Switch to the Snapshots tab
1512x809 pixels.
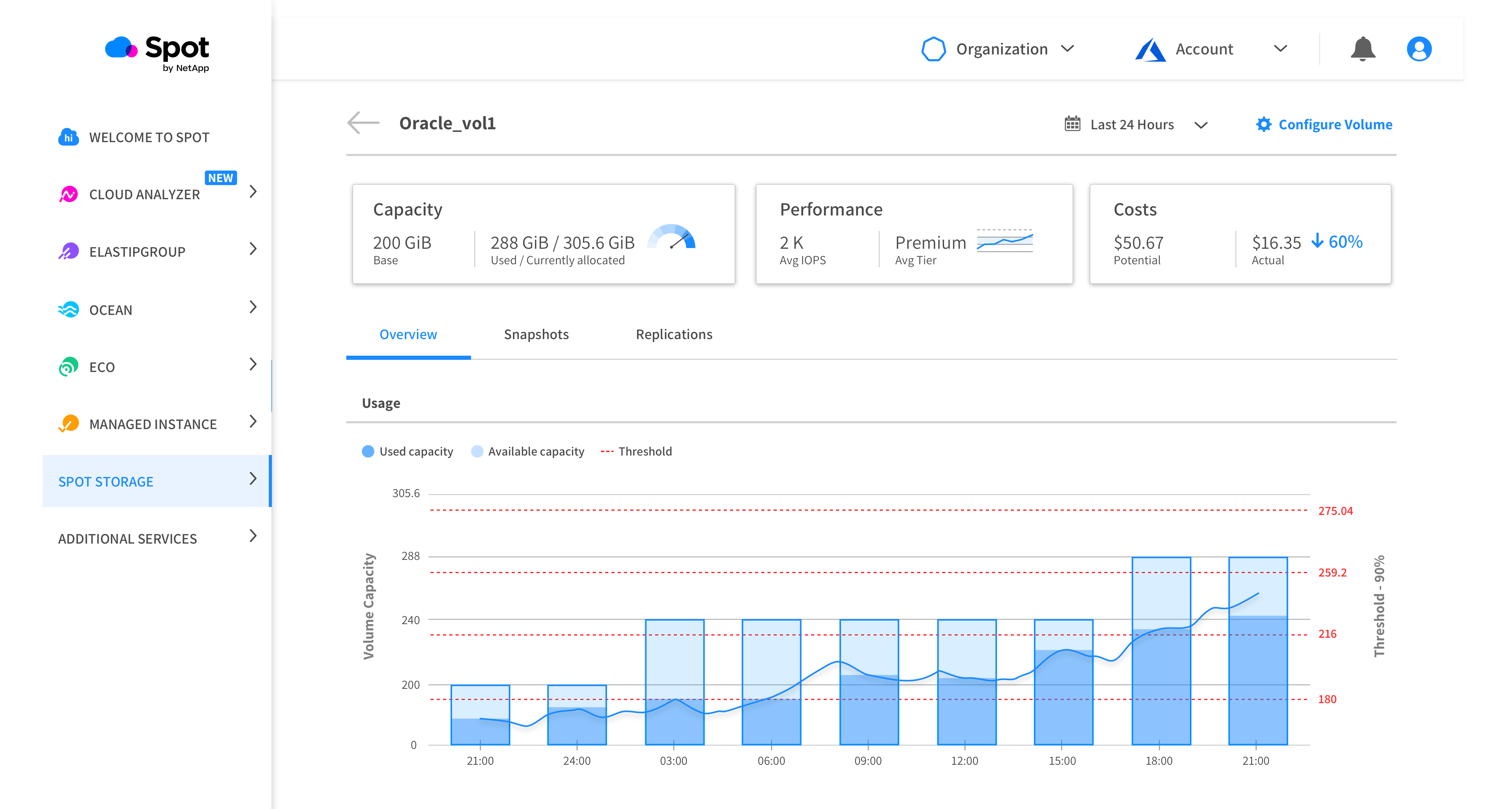click(x=536, y=334)
